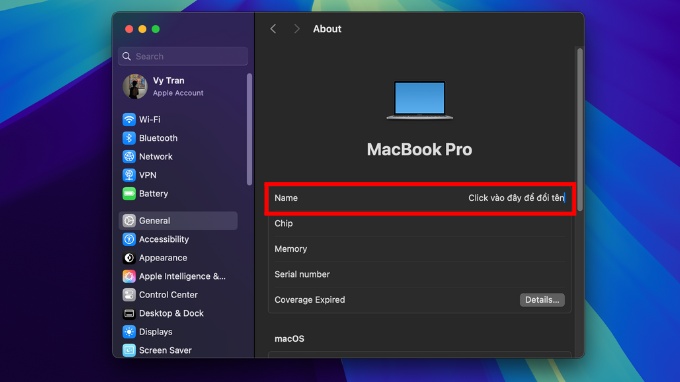Select Control Center label
This screenshot has width=680, height=382.
[168, 295]
